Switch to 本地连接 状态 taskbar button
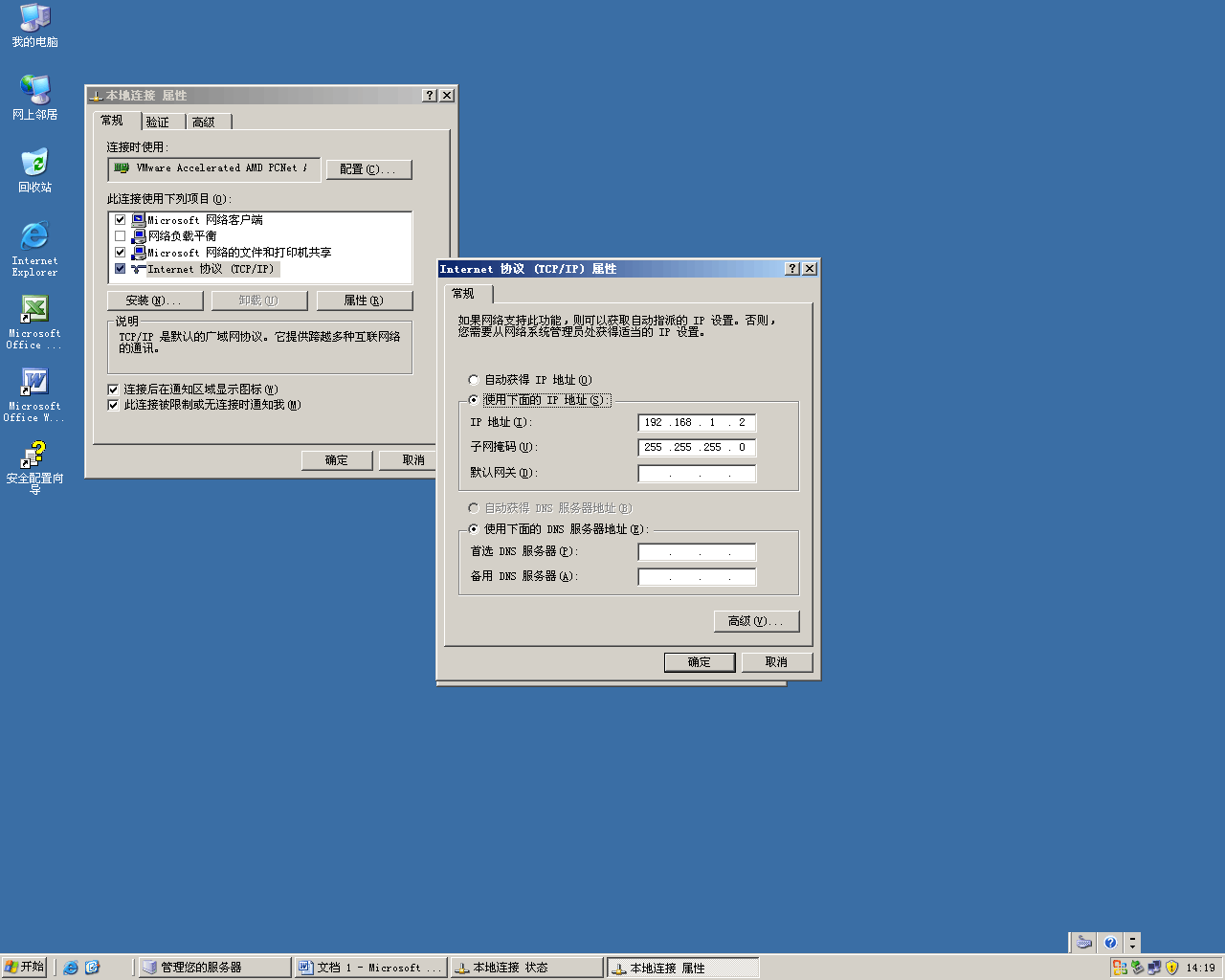The height and width of the screenshot is (980, 1225). point(527,968)
